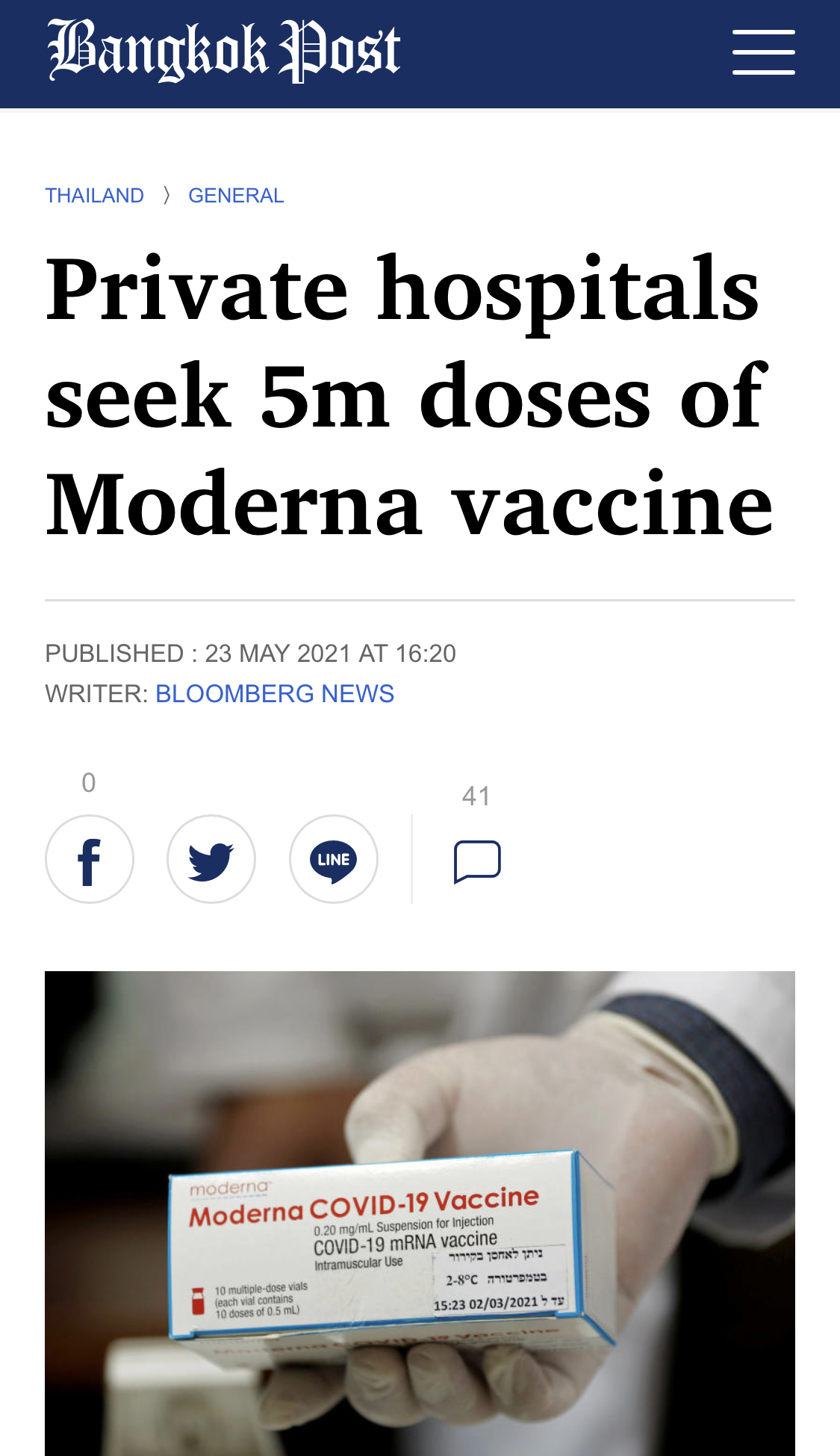
Task: Click the Bangkok Post logo
Action: click(x=224, y=51)
